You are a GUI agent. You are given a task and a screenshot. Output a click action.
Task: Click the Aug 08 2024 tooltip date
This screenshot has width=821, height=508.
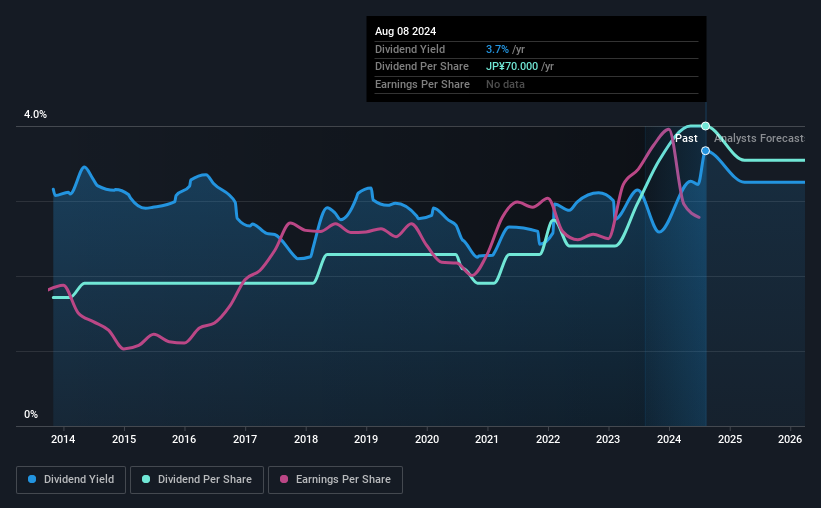click(x=405, y=31)
